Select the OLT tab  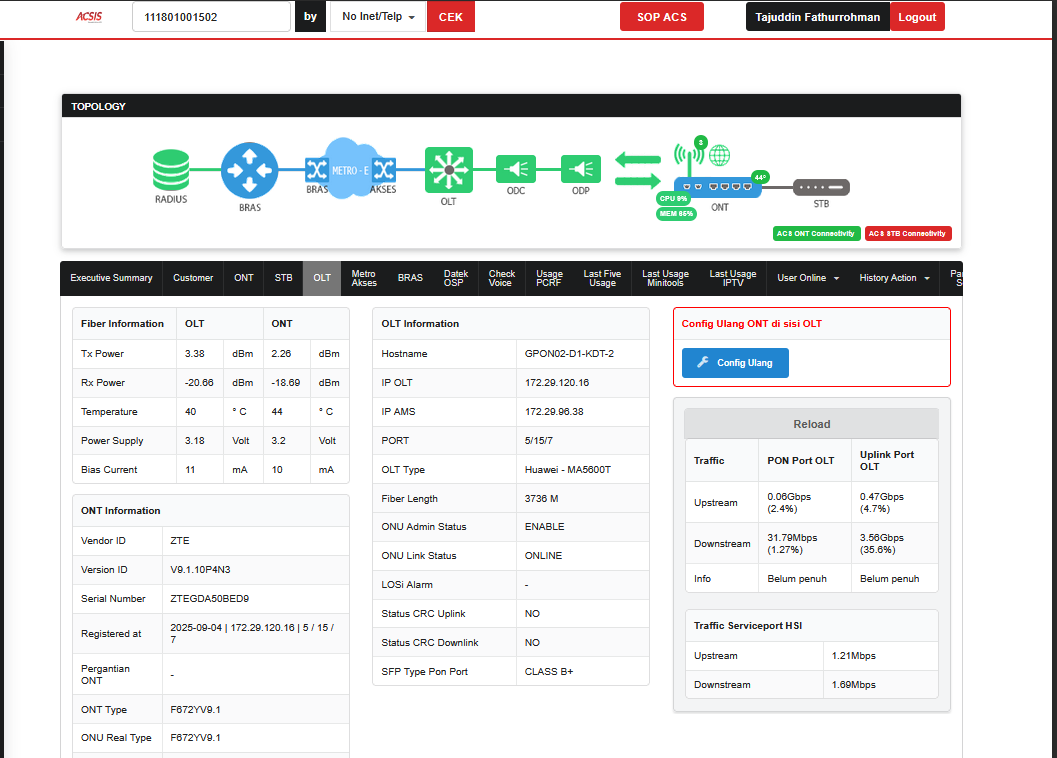pos(322,278)
